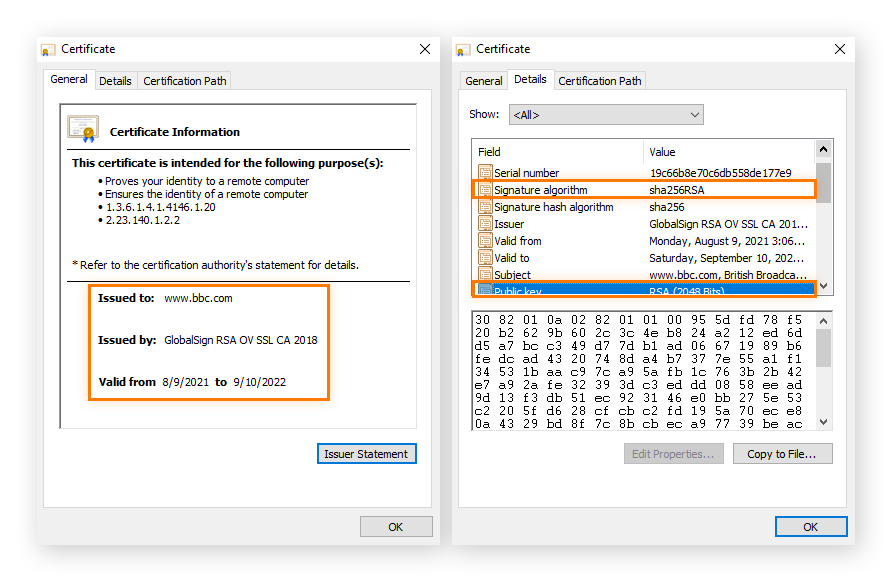Click the Valid from field icon
Screen dimensions: 894x585
pyautogui.click(x=485, y=241)
